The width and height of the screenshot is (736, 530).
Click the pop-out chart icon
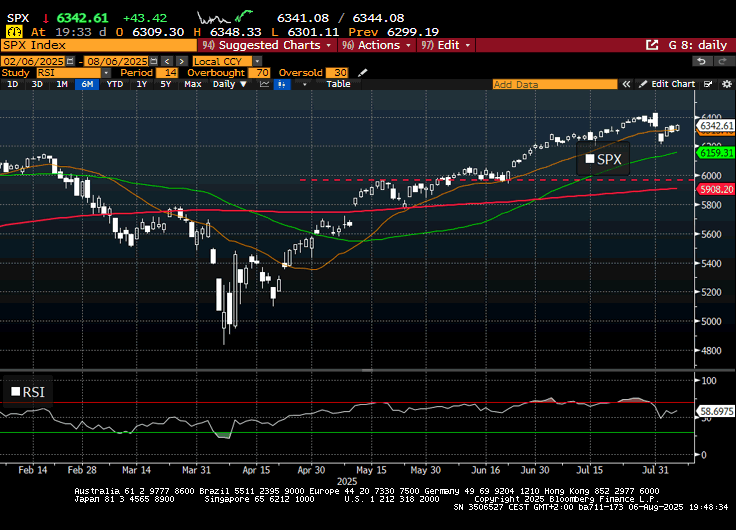click(652, 45)
